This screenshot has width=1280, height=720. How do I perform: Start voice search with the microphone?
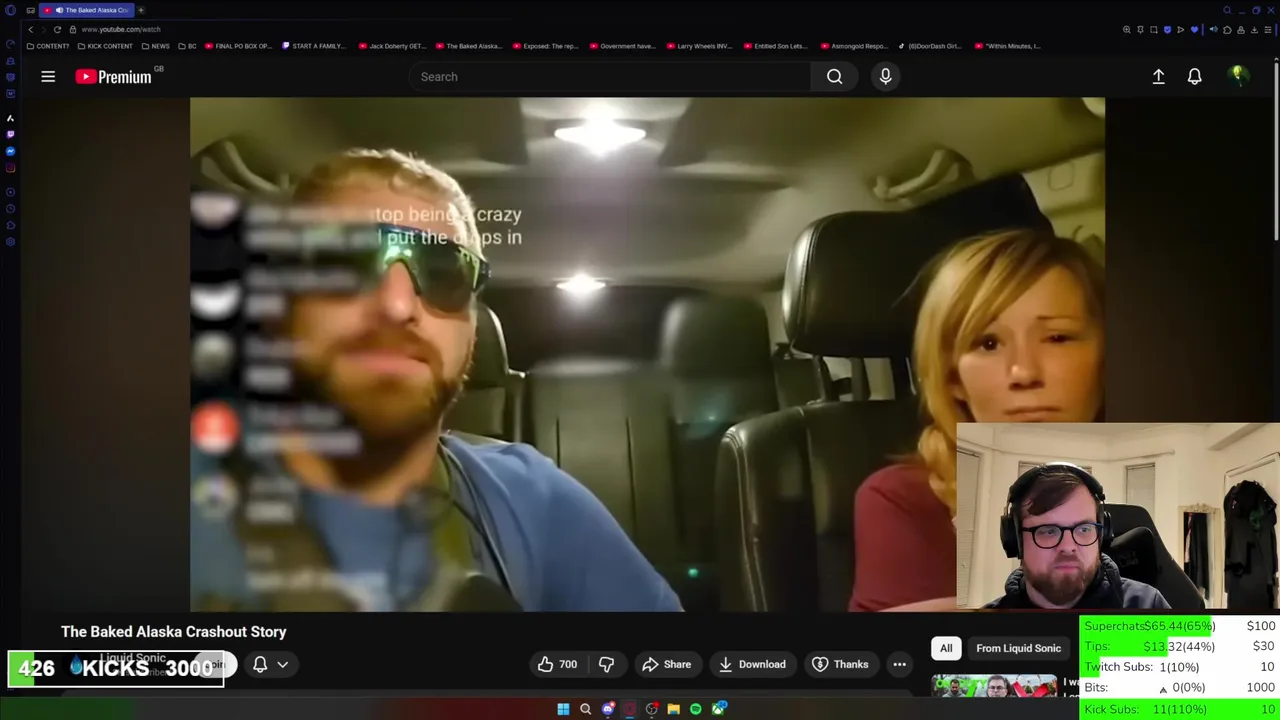(885, 76)
